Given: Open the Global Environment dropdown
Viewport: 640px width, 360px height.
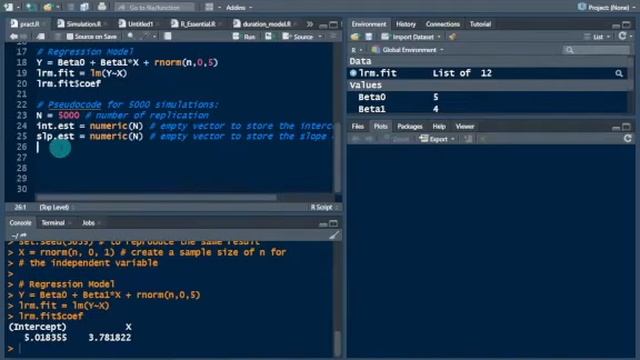Looking at the screenshot, I should pyautogui.click(x=408, y=50).
